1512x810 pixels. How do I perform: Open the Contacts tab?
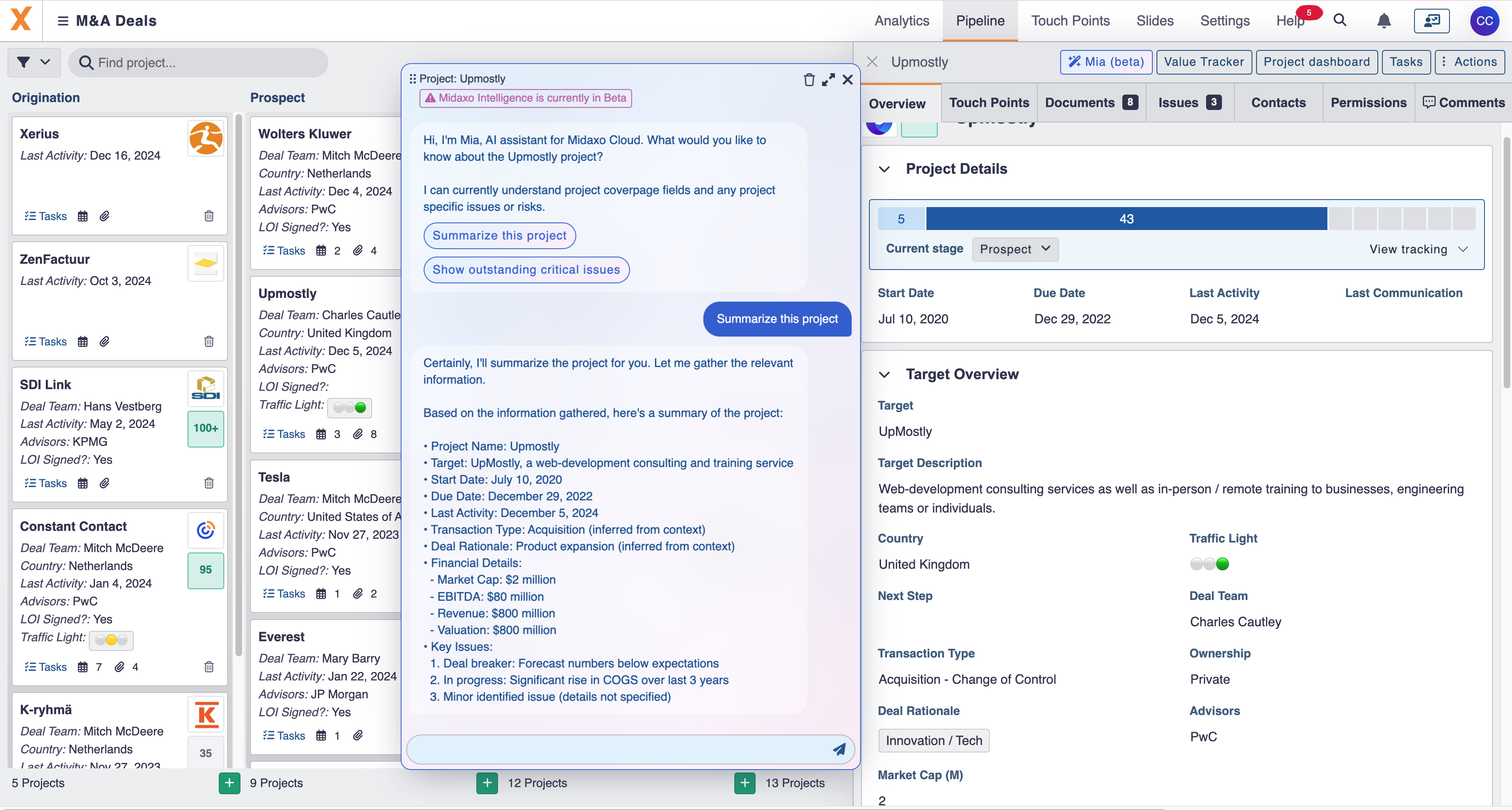coord(1278,103)
